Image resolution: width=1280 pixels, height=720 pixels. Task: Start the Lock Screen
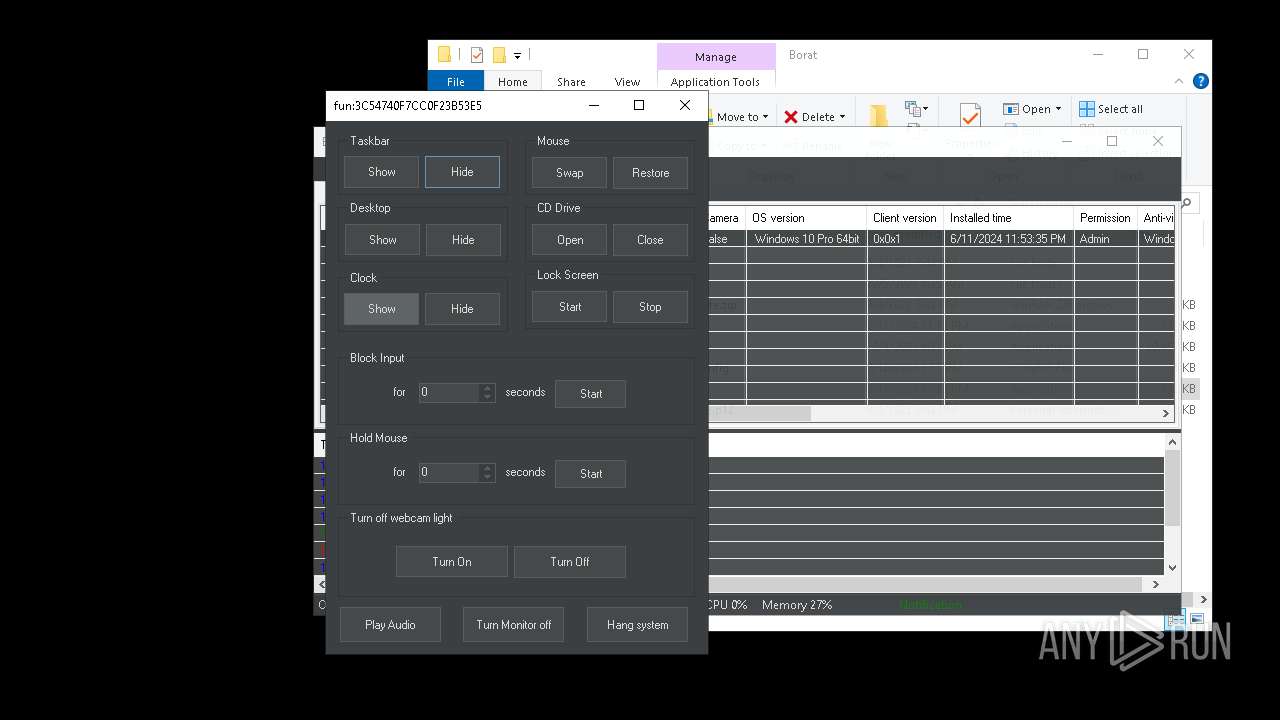569,307
